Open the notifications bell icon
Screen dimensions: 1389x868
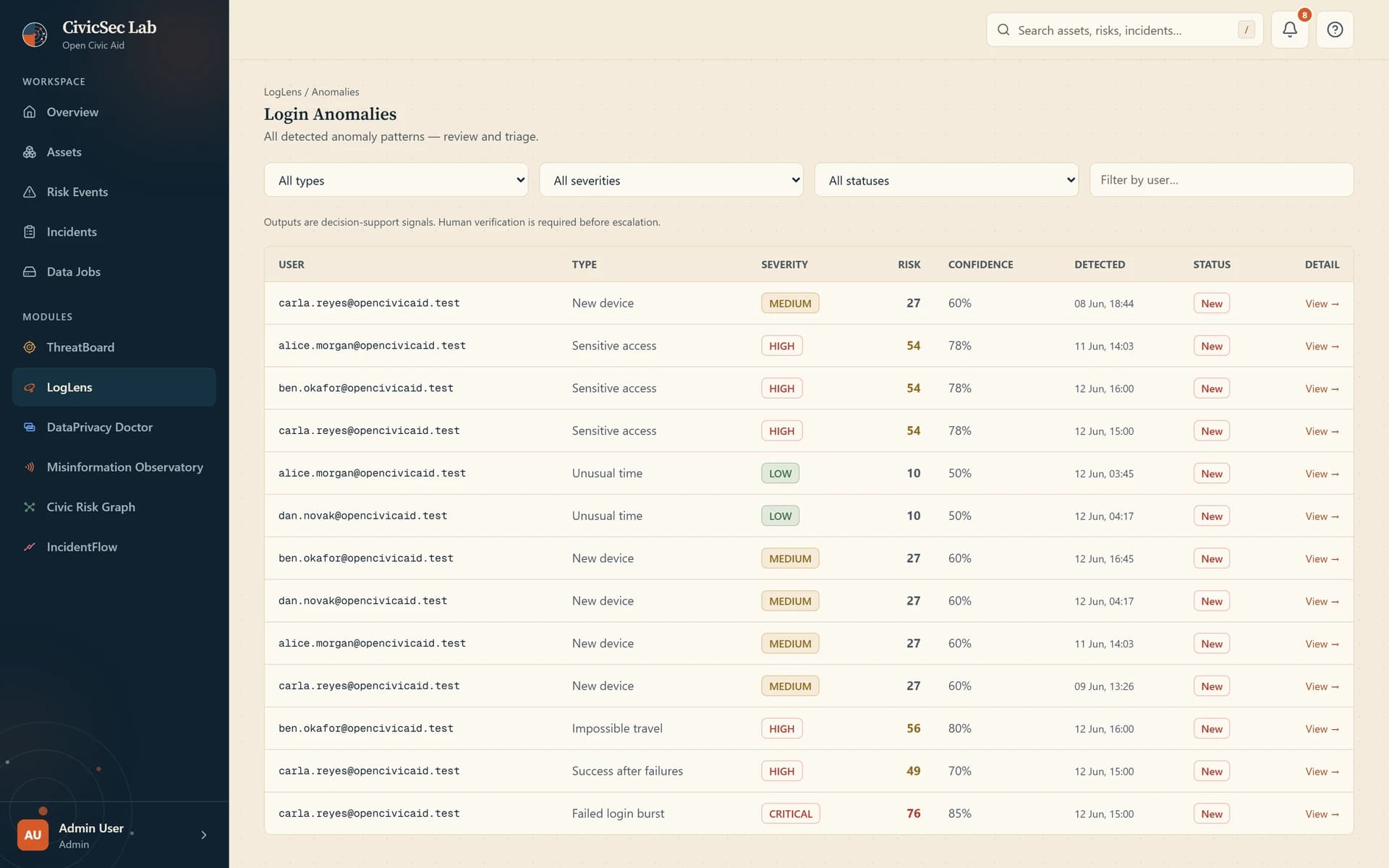(1289, 30)
